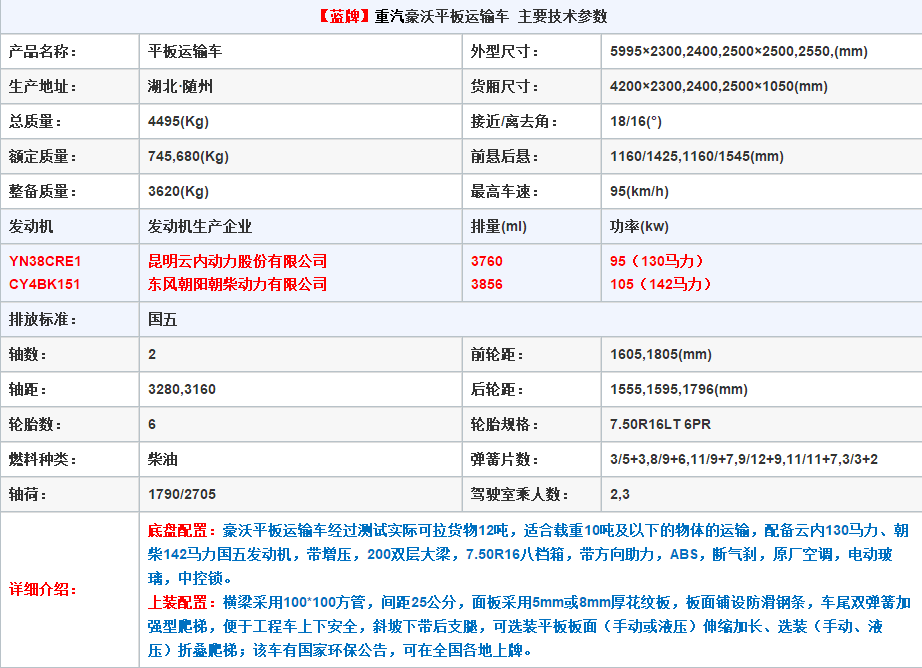Click '昆明云内动力股份有限公司'
Screen dimensions: 922x668
click(x=237, y=261)
